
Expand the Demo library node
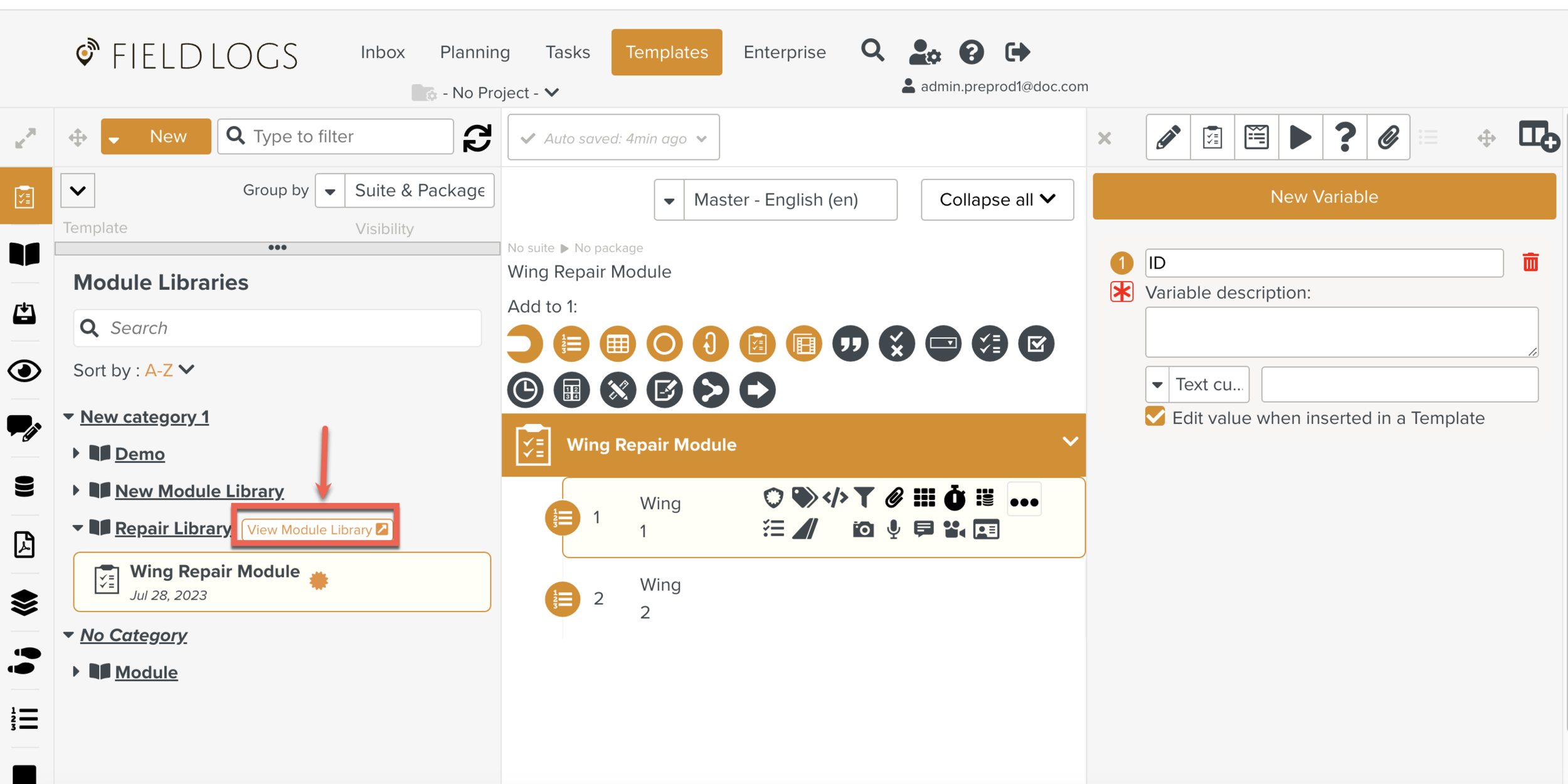click(76, 453)
